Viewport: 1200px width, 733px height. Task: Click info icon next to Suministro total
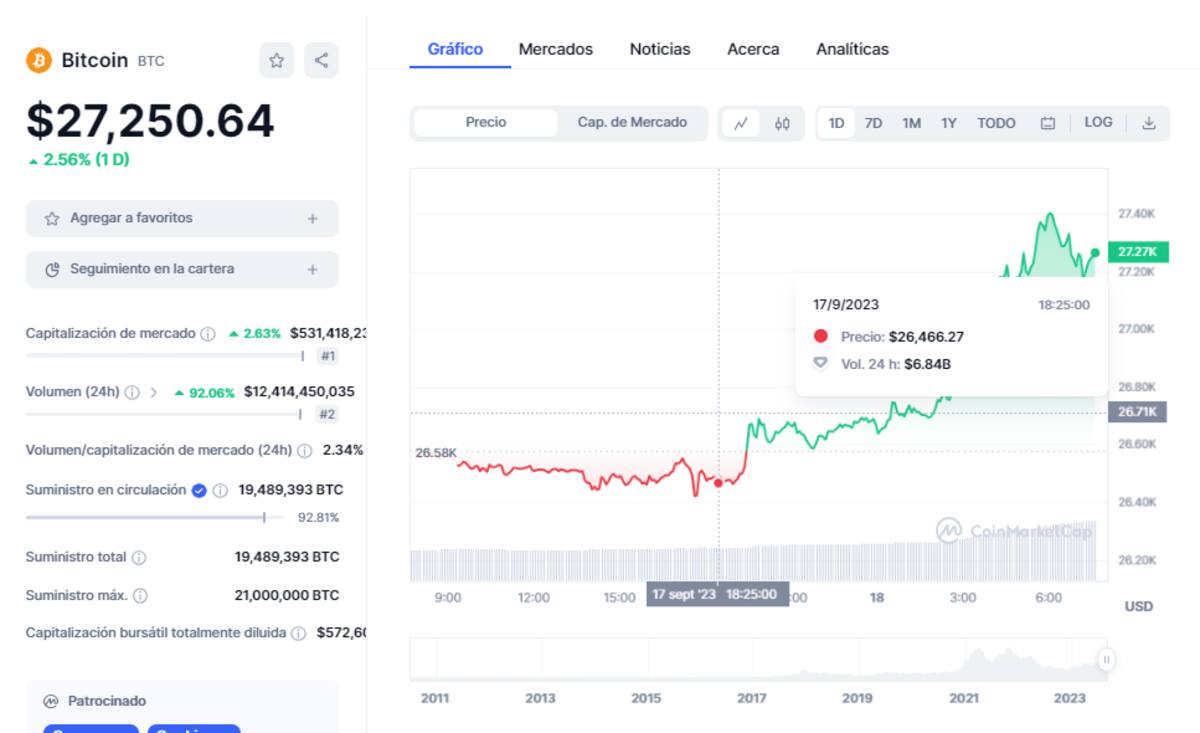139,557
